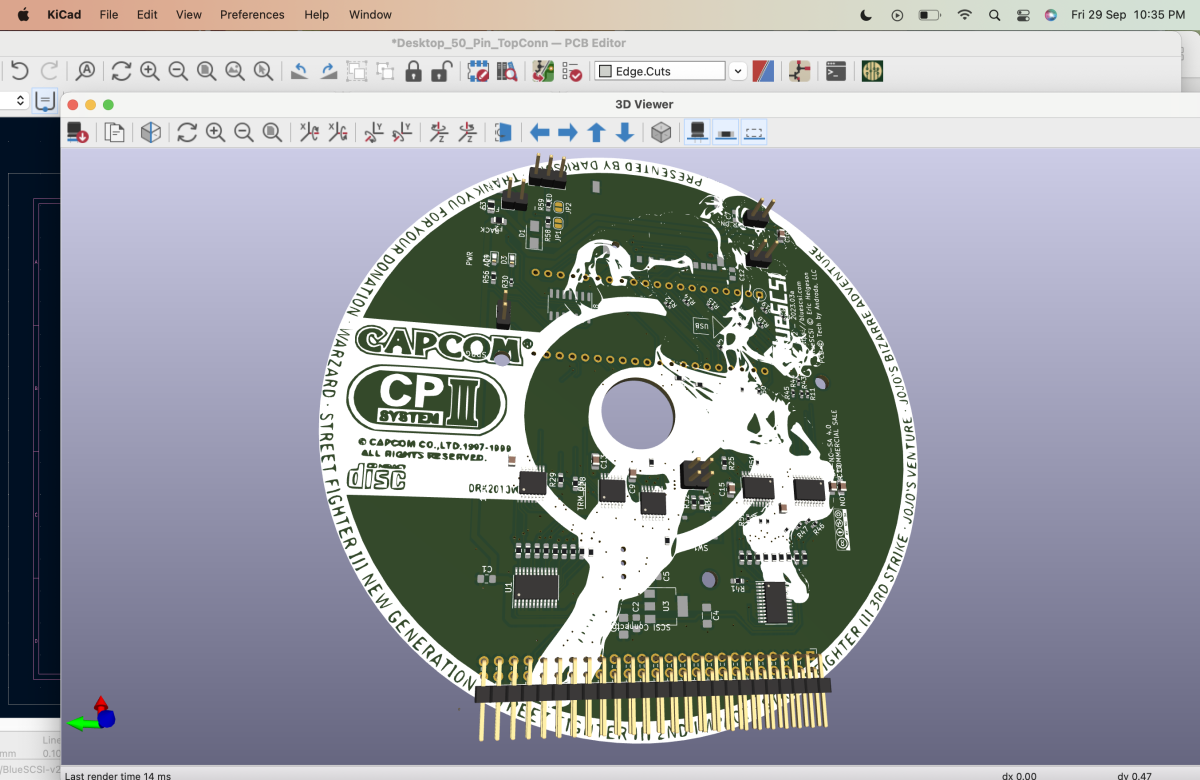Click the 'Last render time 14 ms' status text
Image resolution: width=1200 pixels, height=780 pixels.
click(x=118, y=775)
